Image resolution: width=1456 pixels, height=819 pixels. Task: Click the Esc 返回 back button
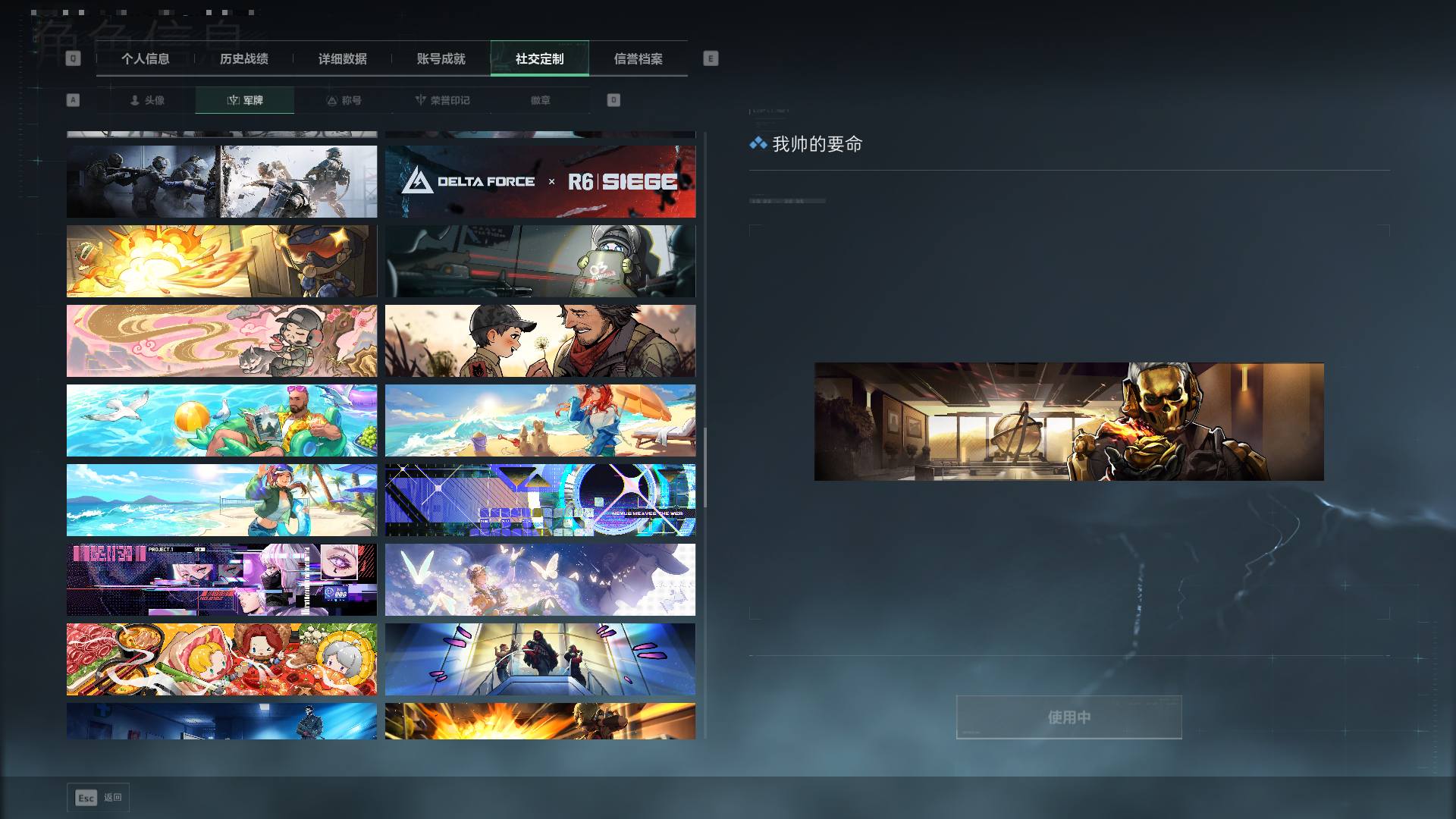coord(98,798)
